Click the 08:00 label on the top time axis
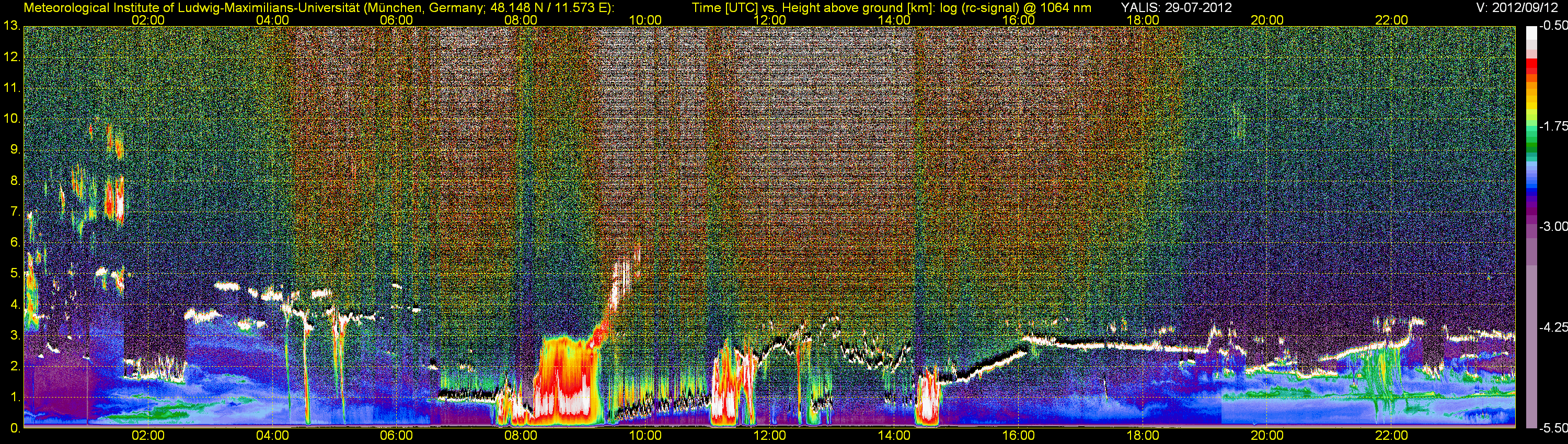Screen dimensions: 1568x444 (x=521, y=20)
